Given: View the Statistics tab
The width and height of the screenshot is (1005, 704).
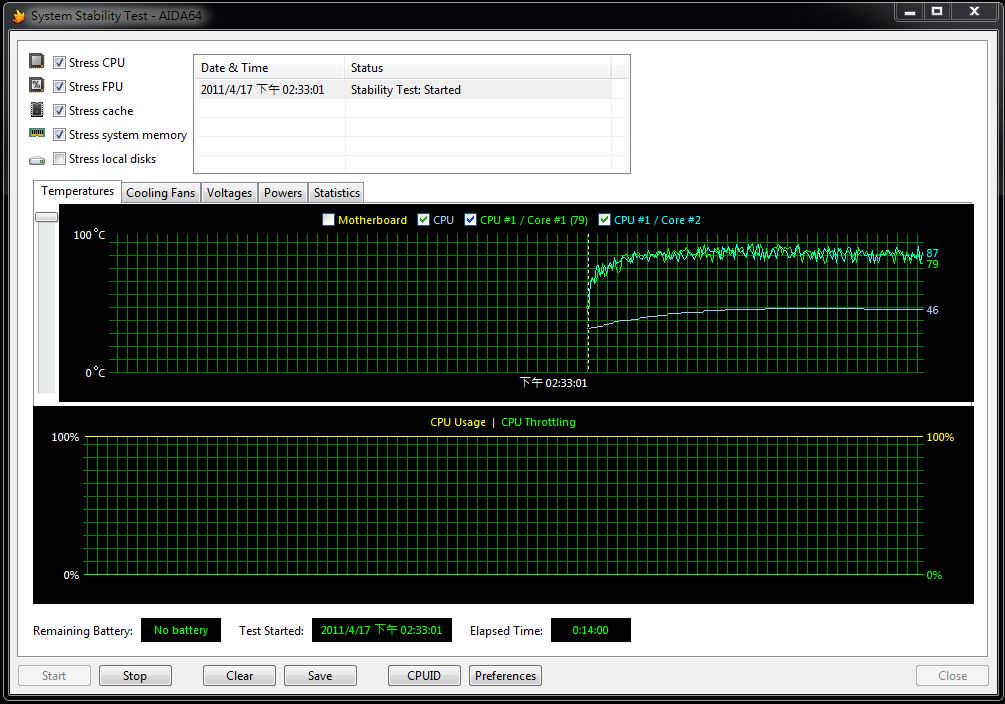Looking at the screenshot, I should [x=336, y=193].
